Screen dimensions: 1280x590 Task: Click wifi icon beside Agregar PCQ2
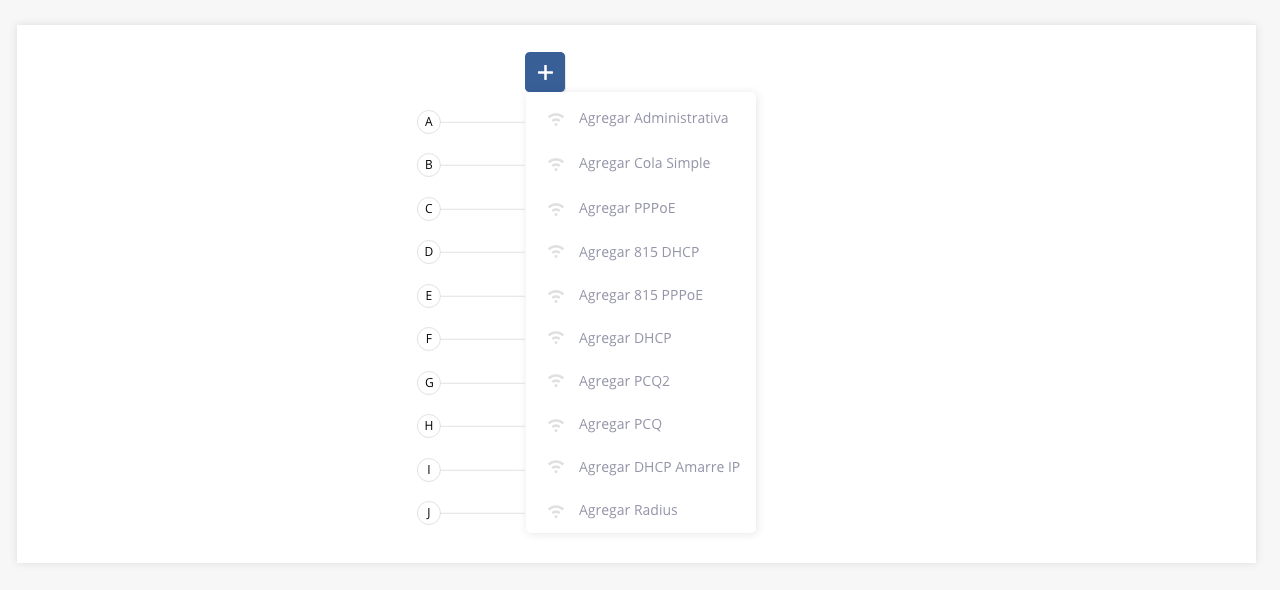point(556,381)
